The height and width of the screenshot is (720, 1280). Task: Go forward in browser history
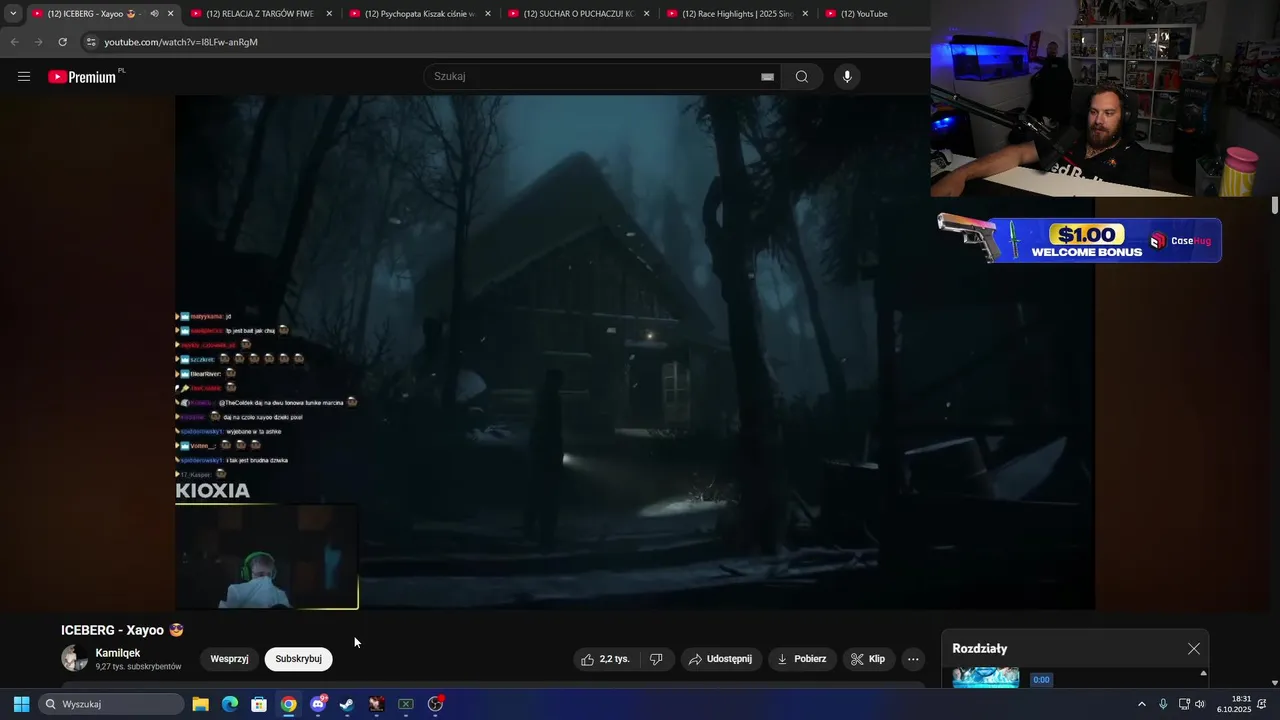pyautogui.click(x=38, y=42)
